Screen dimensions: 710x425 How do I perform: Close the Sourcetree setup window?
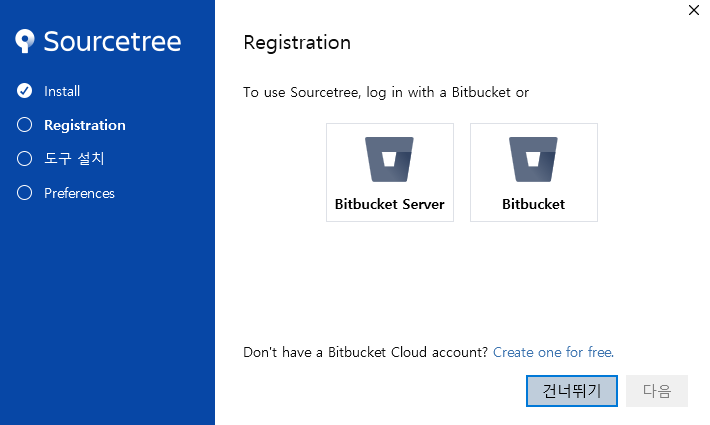(x=693, y=10)
